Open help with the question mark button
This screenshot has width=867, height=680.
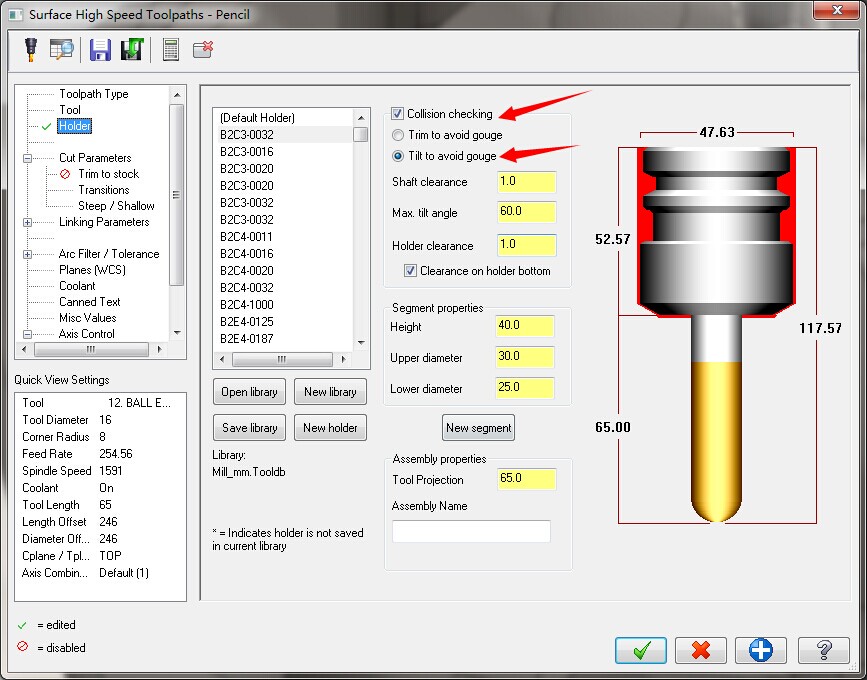[824, 650]
